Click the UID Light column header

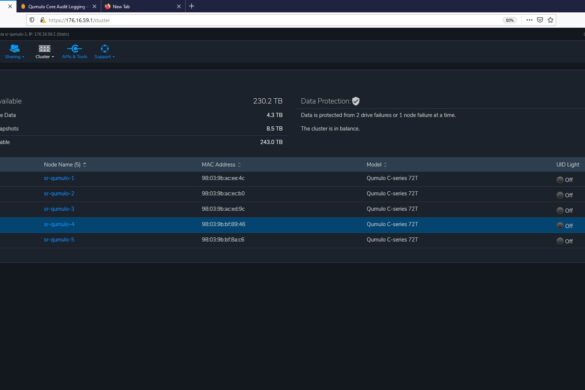coord(567,165)
